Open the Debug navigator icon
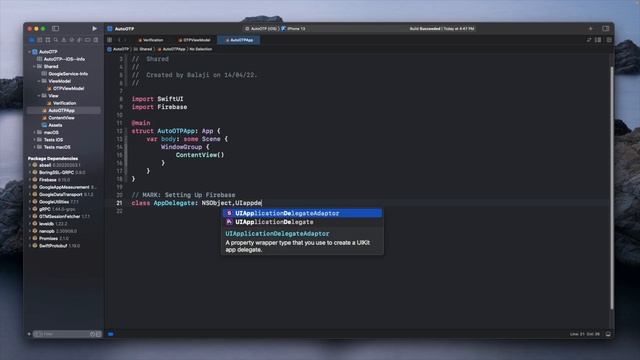 coord(80,40)
